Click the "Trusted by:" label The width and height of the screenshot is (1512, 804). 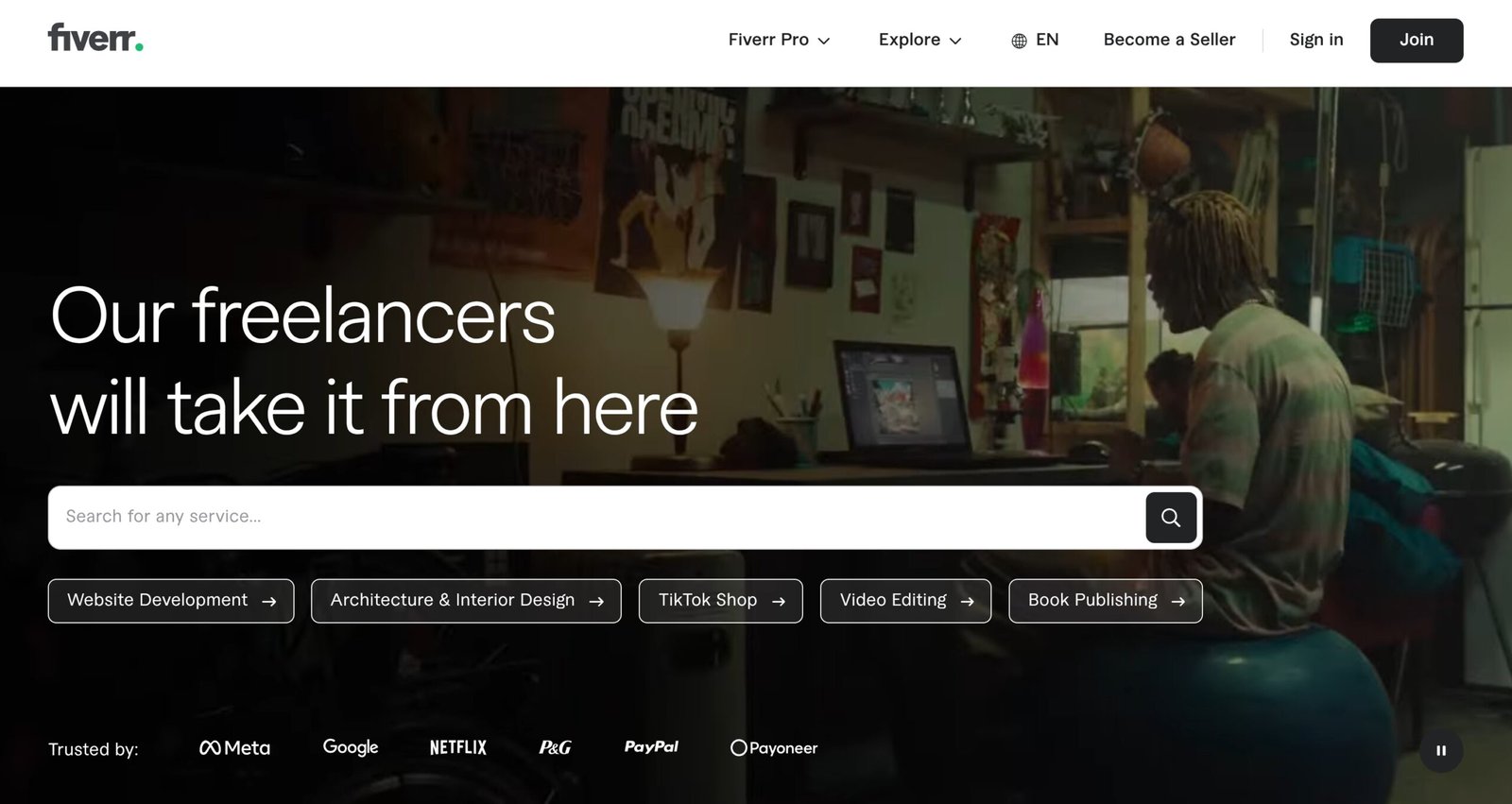click(x=94, y=749)
